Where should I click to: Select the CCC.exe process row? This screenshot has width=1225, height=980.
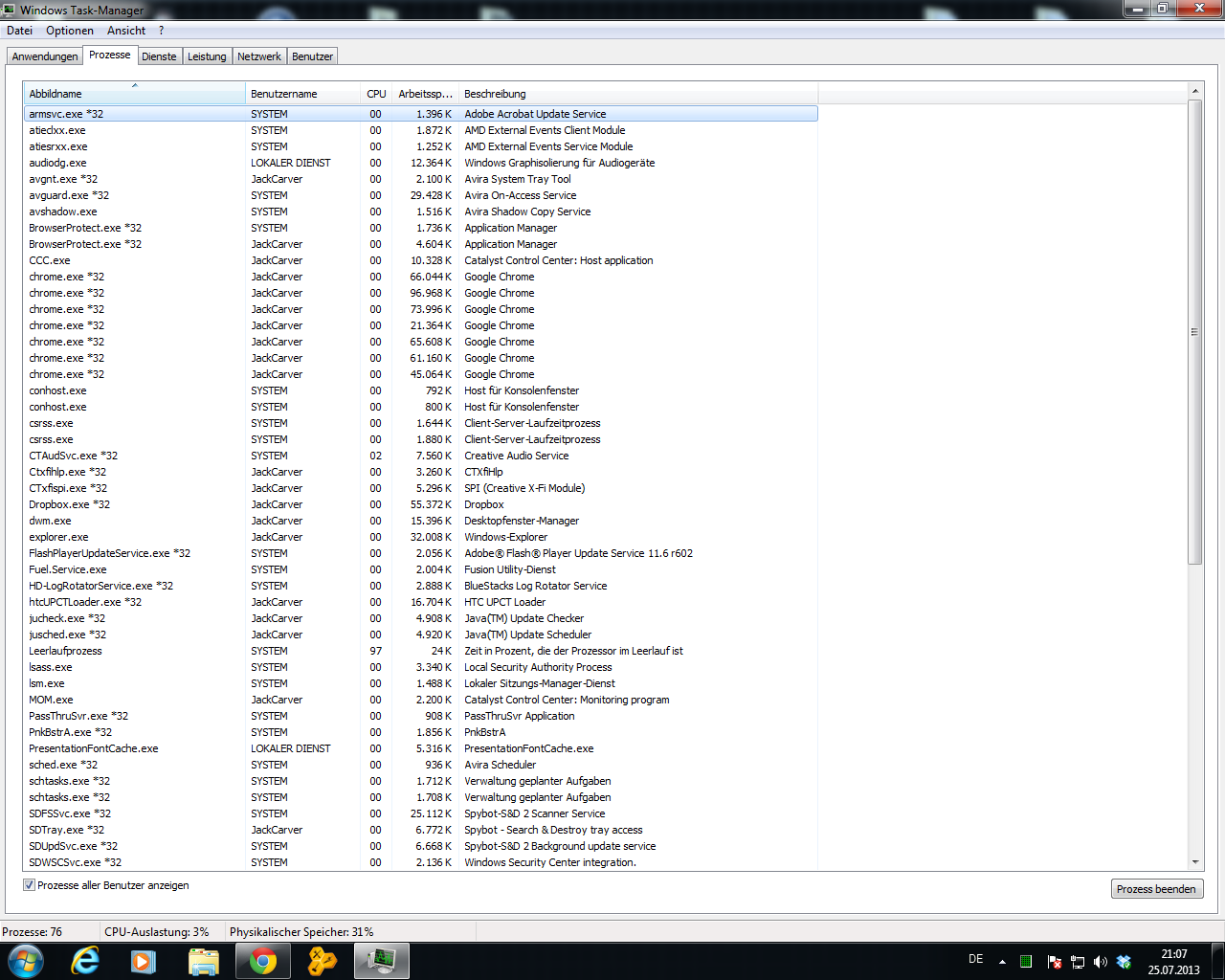(x=421, y=260)
